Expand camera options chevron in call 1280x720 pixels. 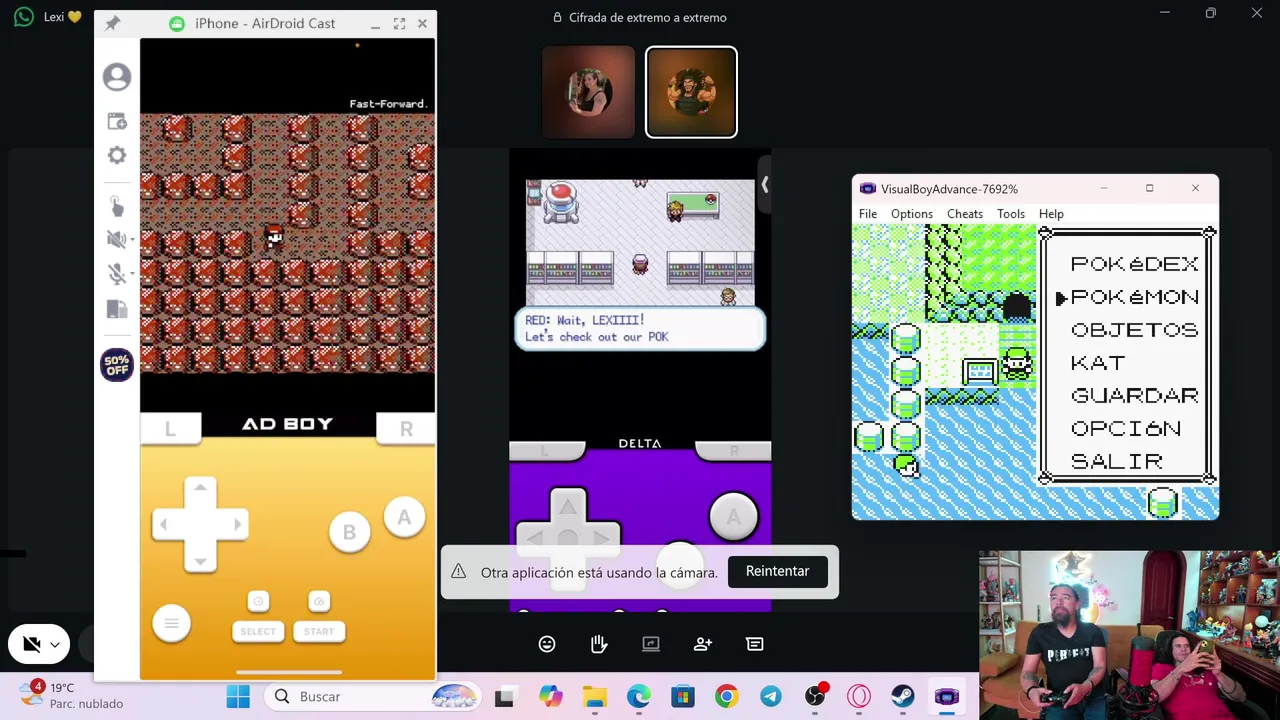click(55, 645)
